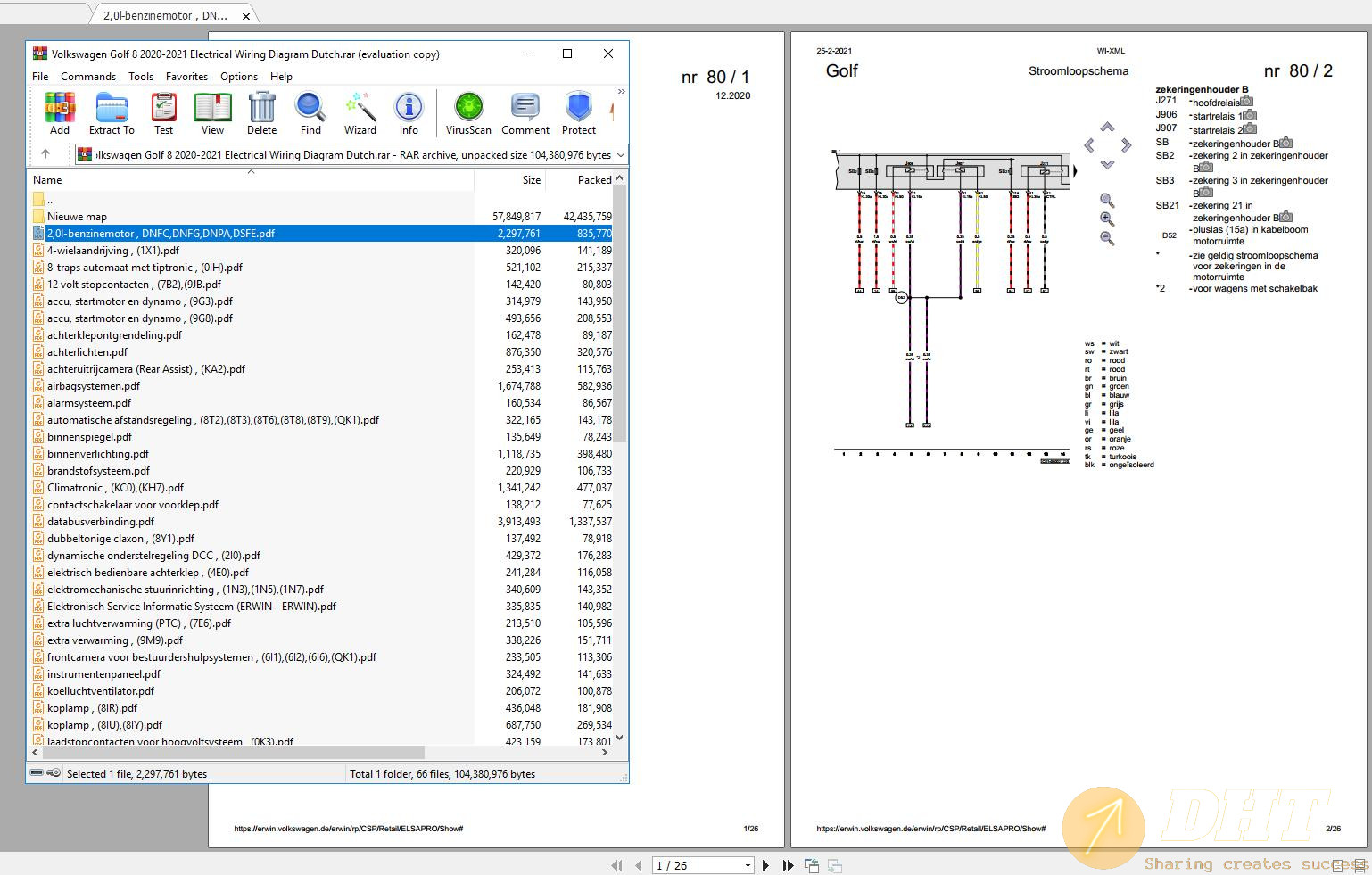The width and height of the screenshot is (1372, 875).
Task: Sort file list by Size column
Action: coord(509,179)
